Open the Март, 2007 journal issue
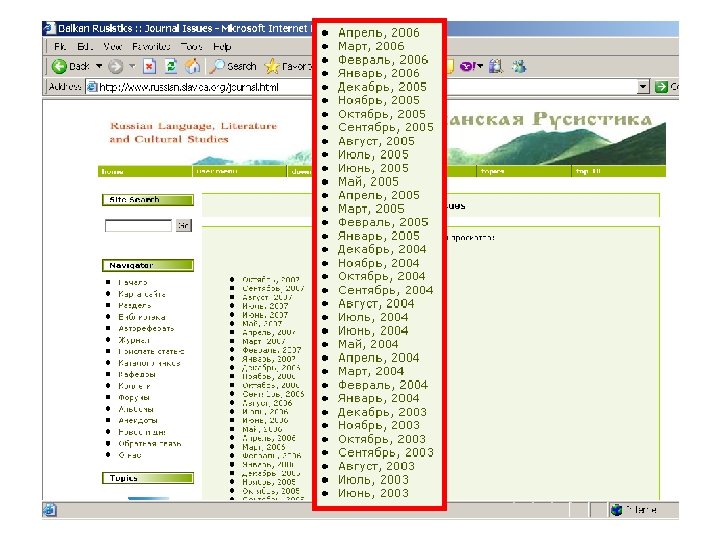 point(264,341)
